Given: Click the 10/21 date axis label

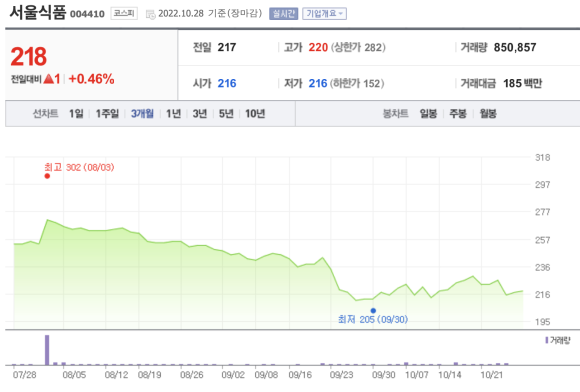Looking at the screenshot, I should pyautogui.click(x=492, y=375).
